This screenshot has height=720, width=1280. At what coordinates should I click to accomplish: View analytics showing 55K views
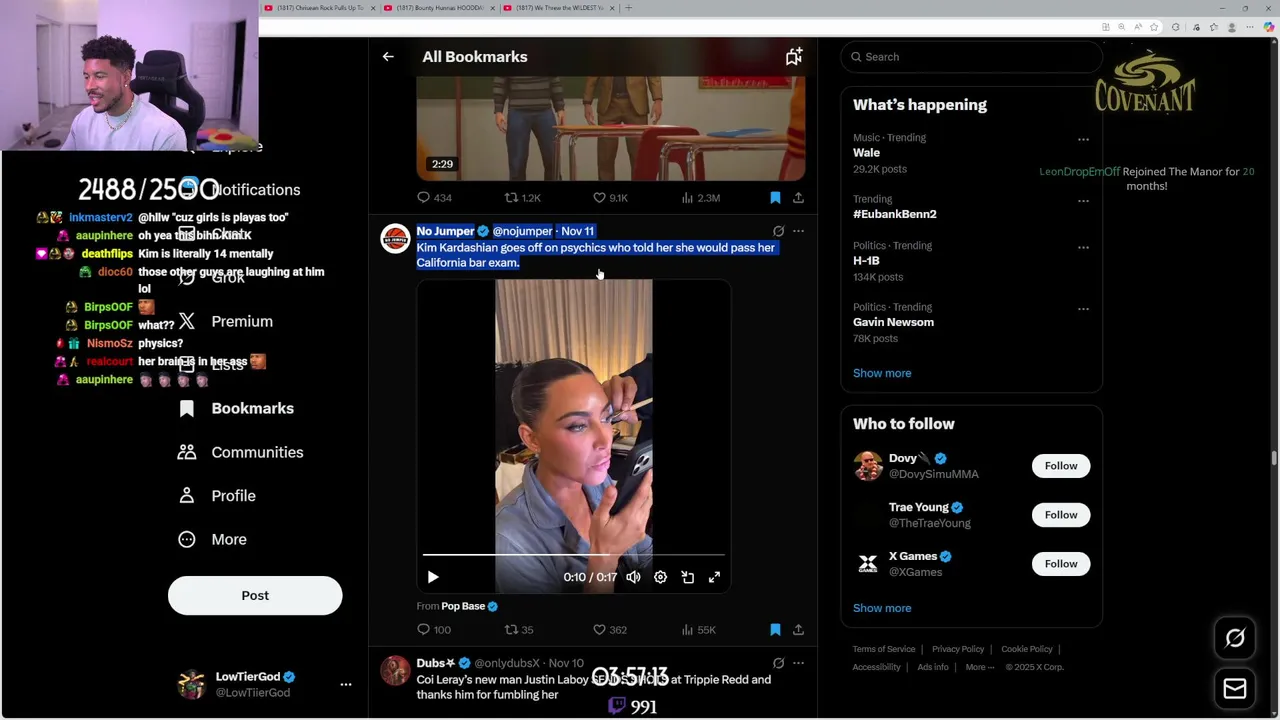point(699,630)
